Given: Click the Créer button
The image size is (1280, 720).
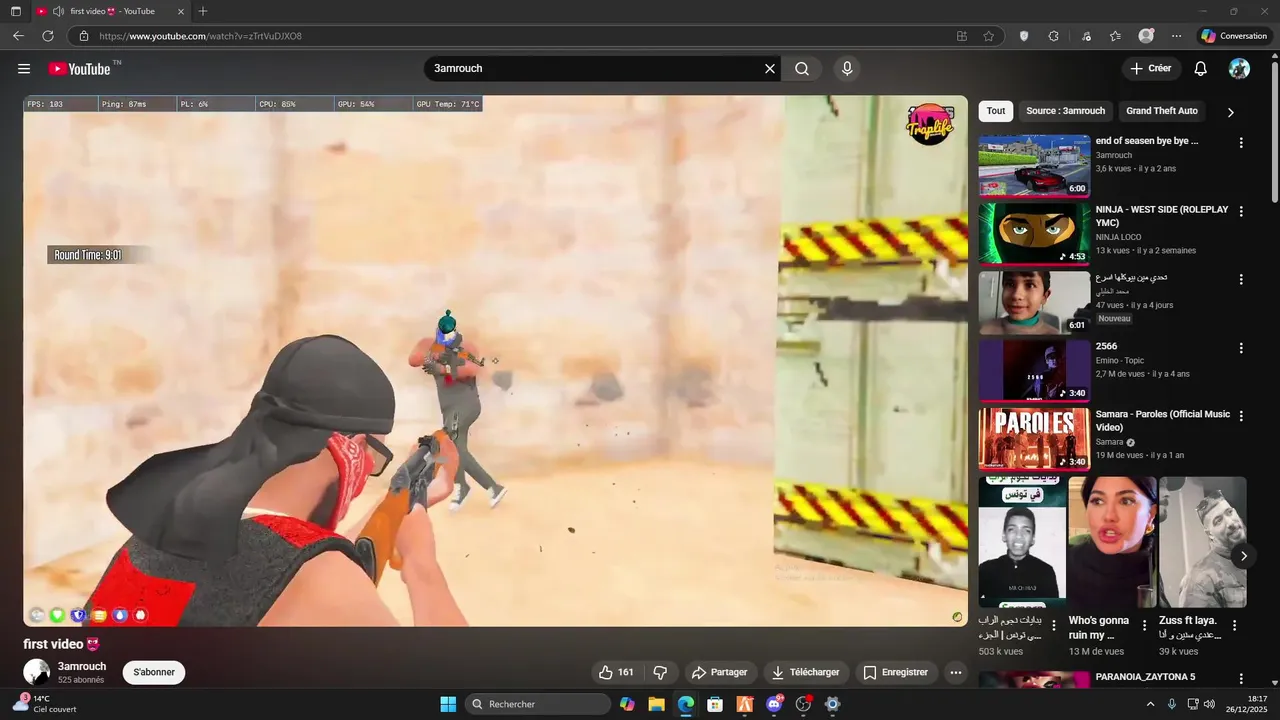Looking at the screenshot, I should click(x=1151, y=69).
